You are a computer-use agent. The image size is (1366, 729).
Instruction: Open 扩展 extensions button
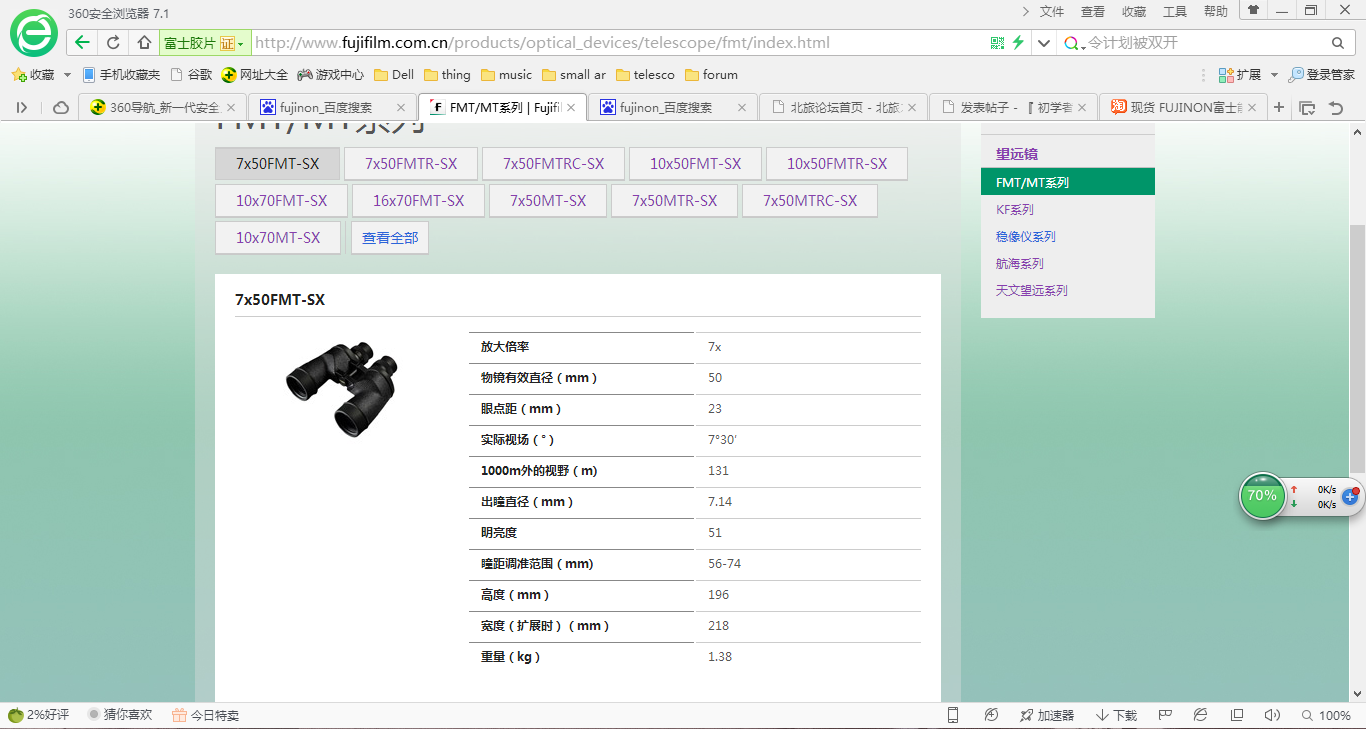coord(1240,75)
